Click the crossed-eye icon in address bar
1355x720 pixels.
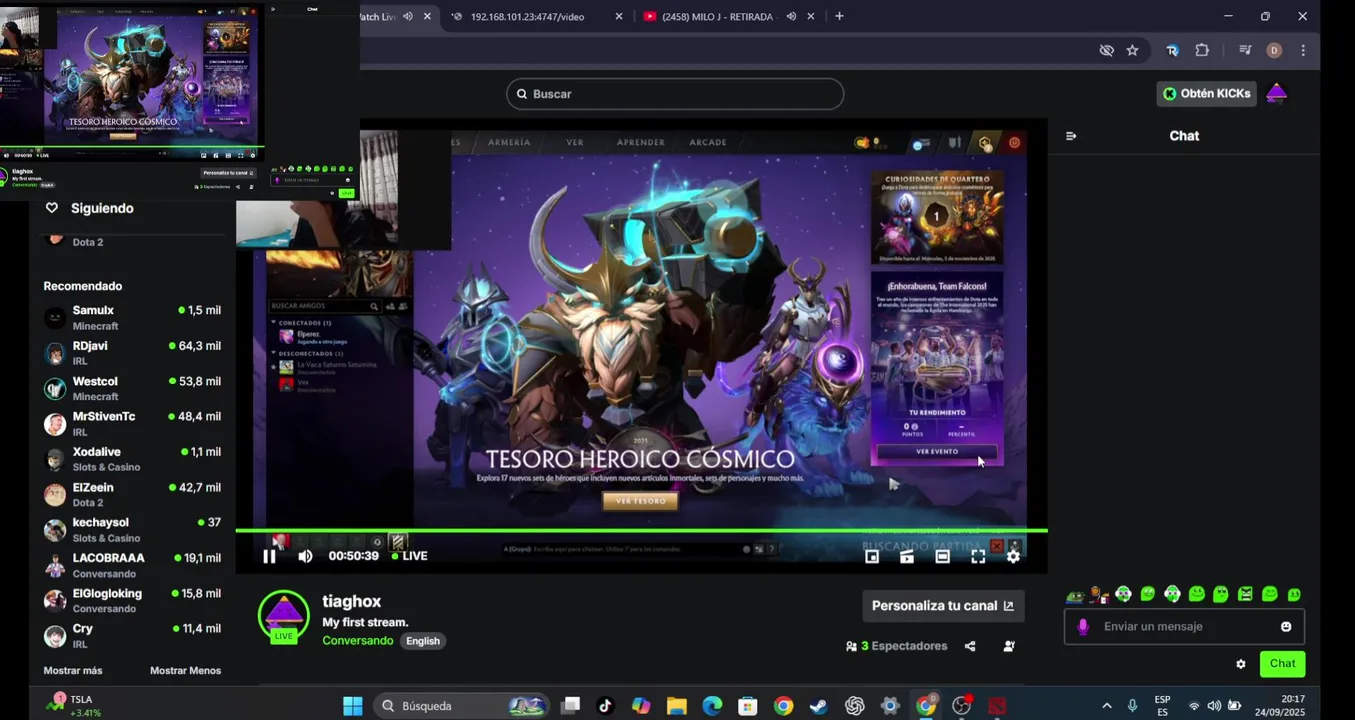[x=1106, y=50]
